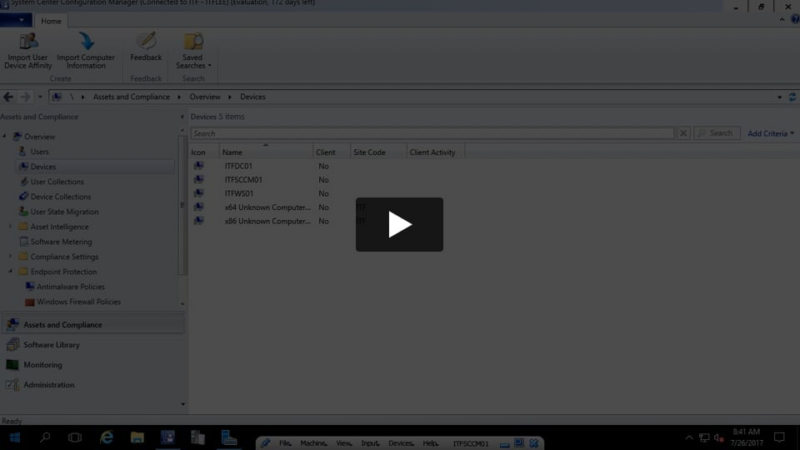Open the Administration workspace
Image resolution: width=800 pixels, height=450 pixels.
(48, 385)
